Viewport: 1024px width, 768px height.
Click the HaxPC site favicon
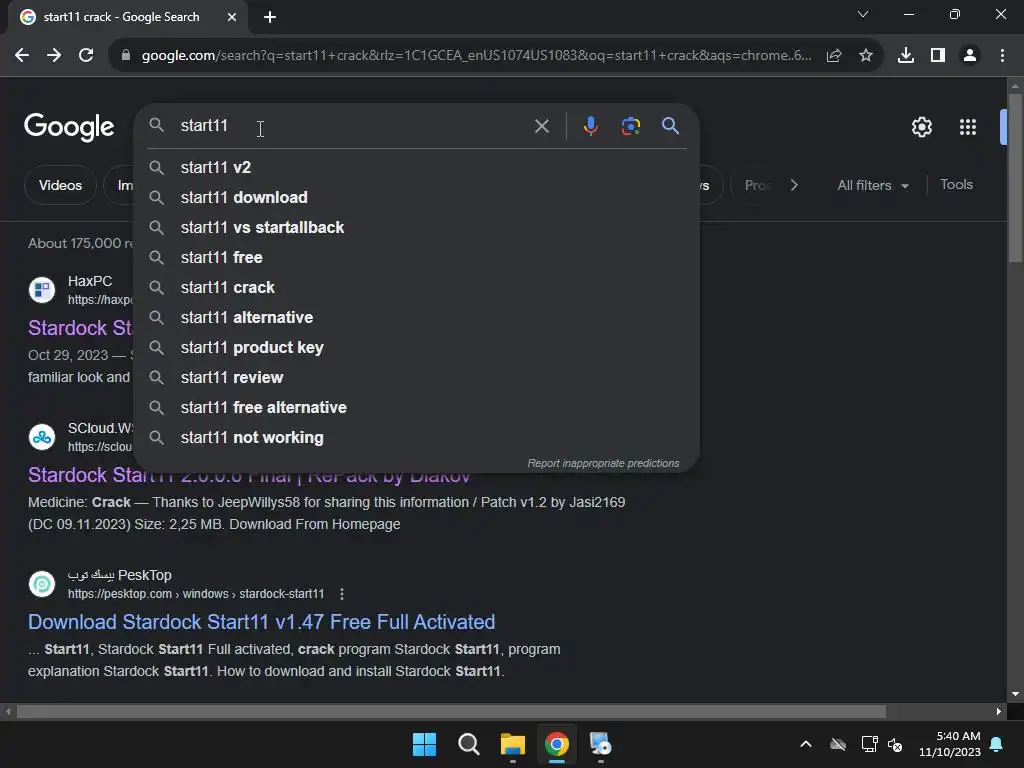point(42,290)
